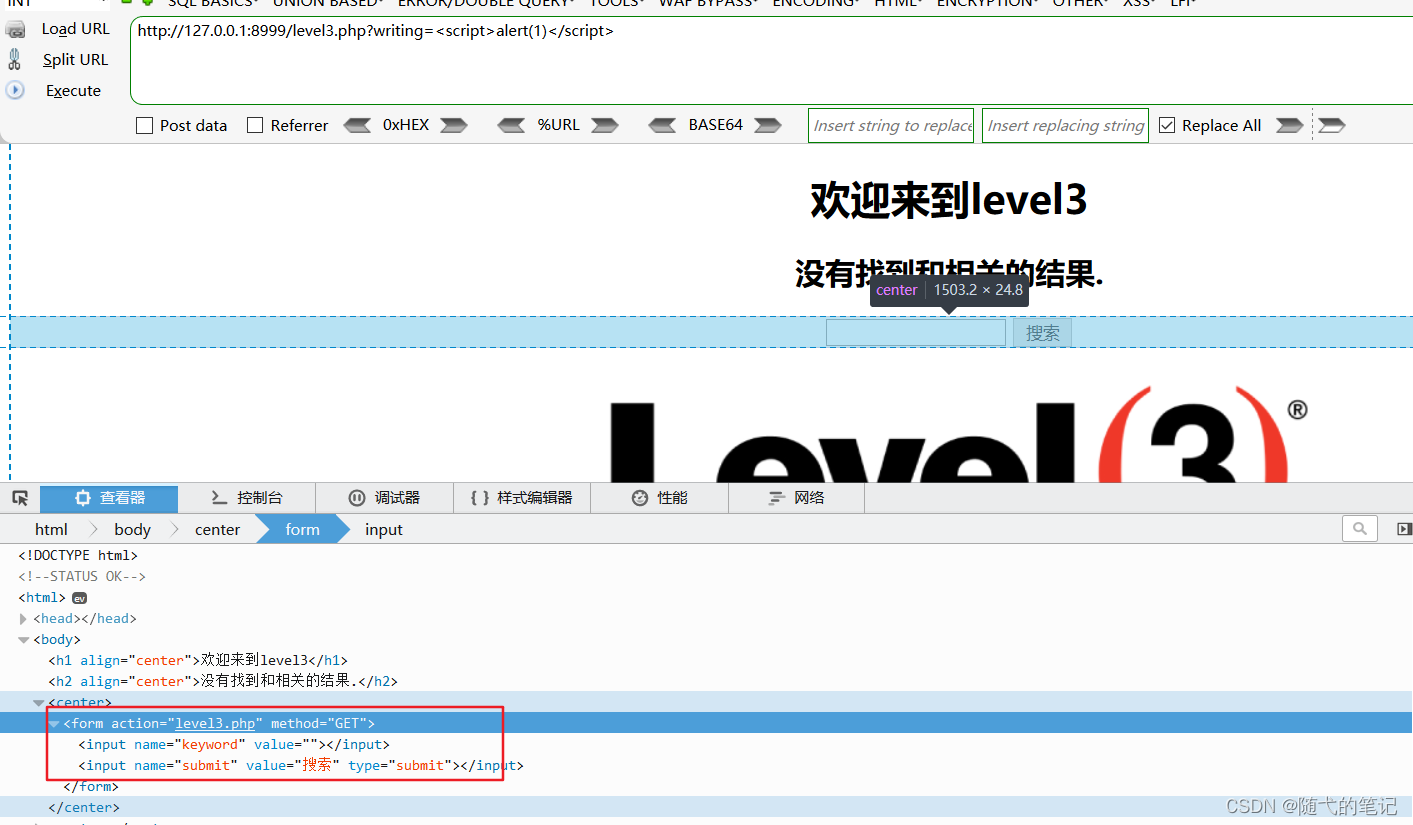Collapse the form node triangle
This screenshot has height=825, width=1413.
(54, 723)
